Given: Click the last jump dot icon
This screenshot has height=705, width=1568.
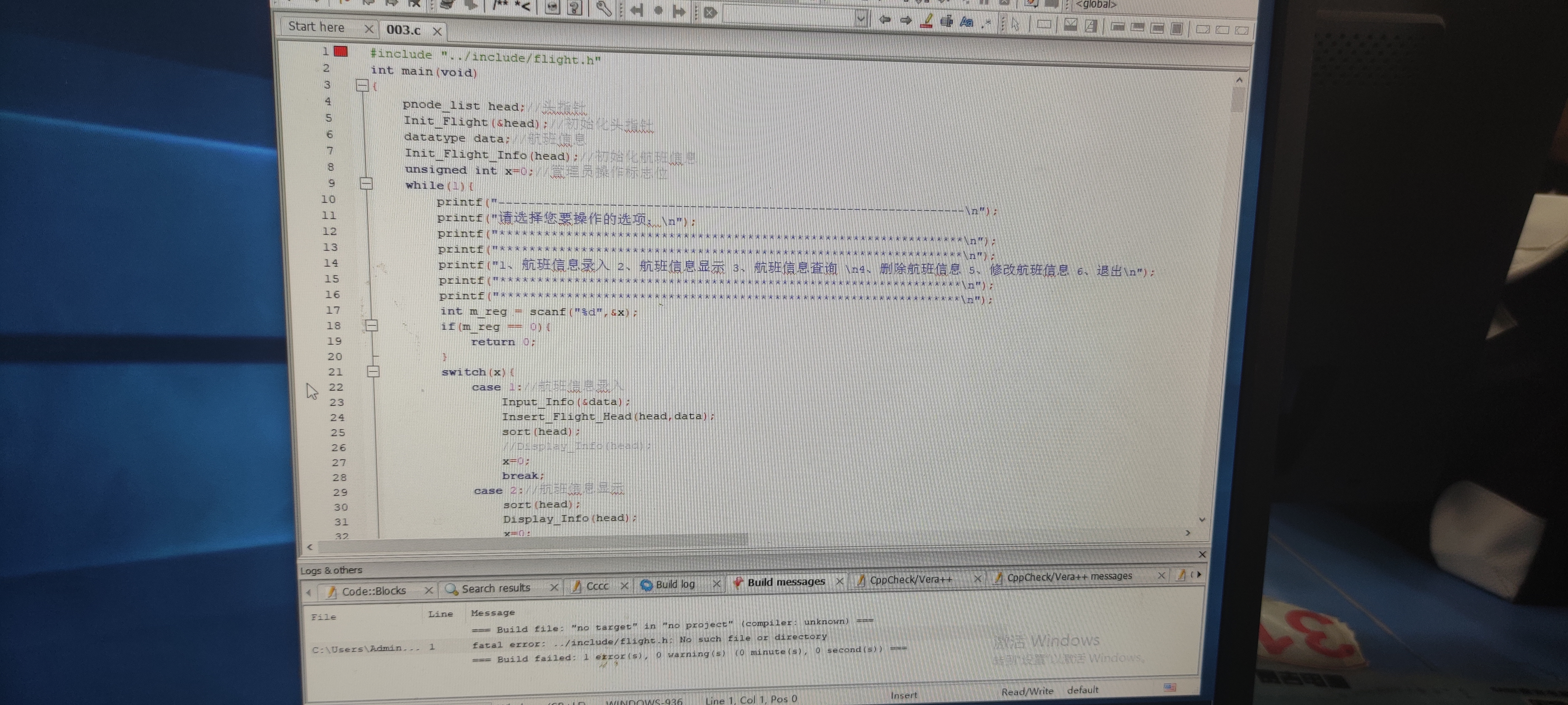Looking at the screenshot, I should click(x=658, y=11).
